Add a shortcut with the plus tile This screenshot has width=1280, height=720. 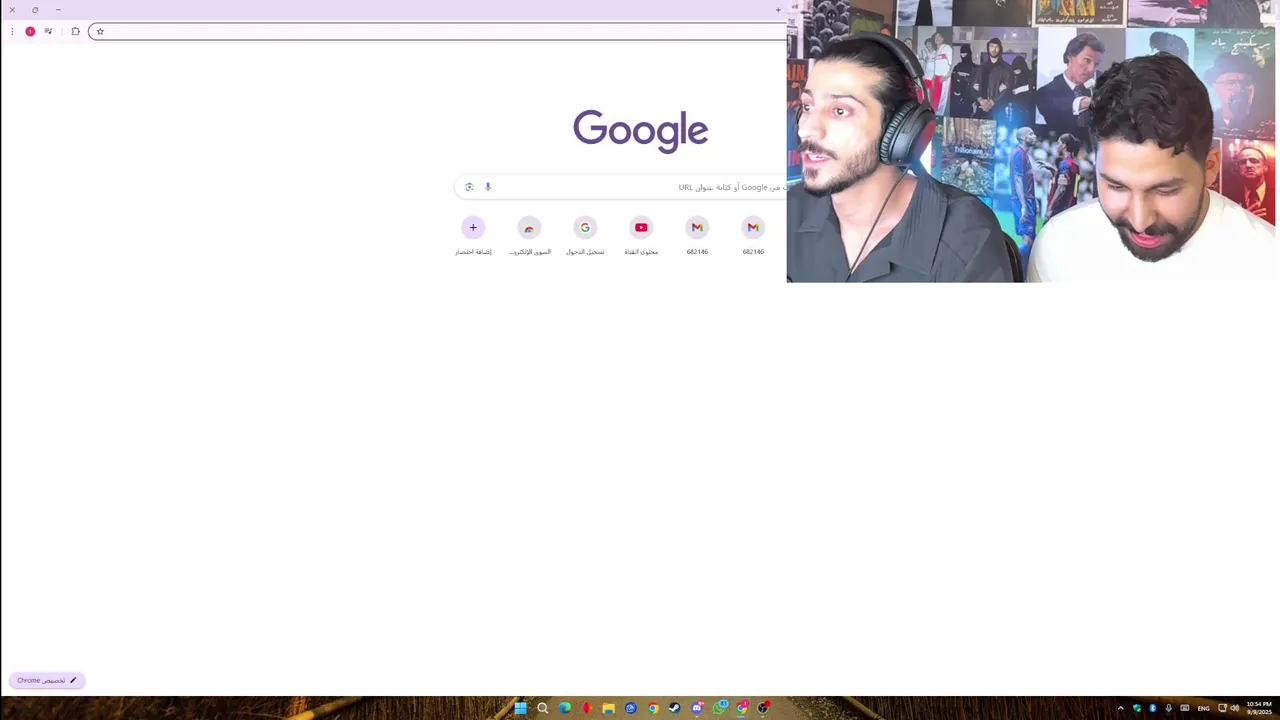click(x=473, y=227)
